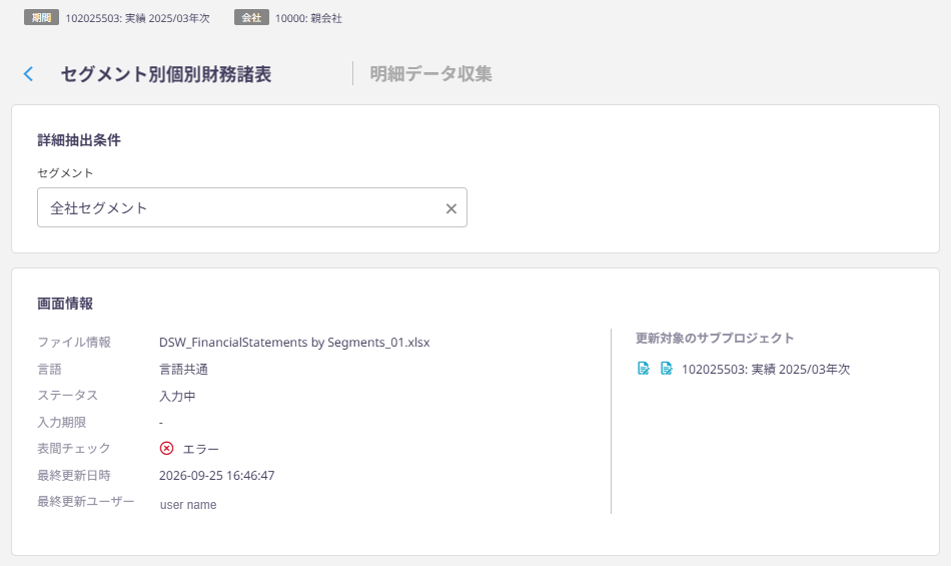Viewport: 952px width, 566px height.
Task: Click the 言語共通 language value
Action: (183, 370)
